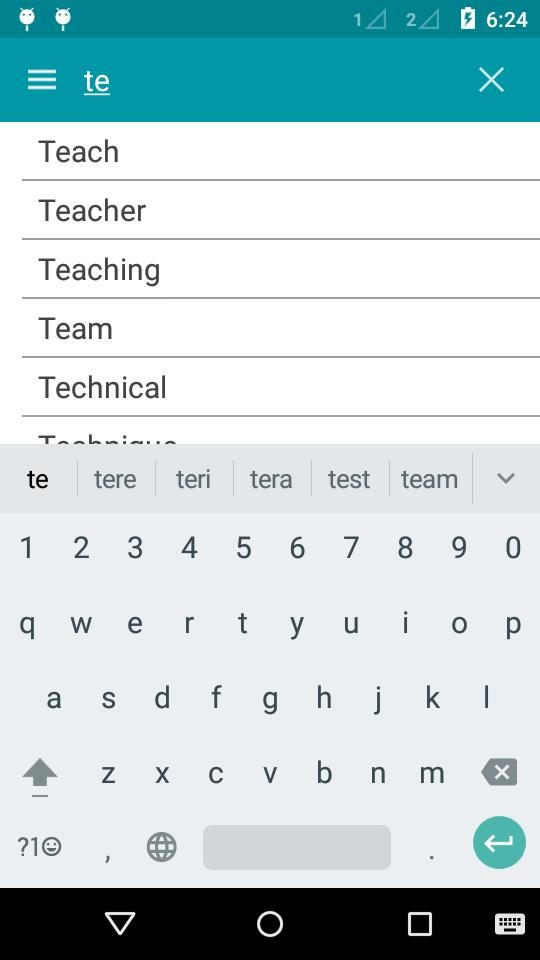Choose the 'tere' keyboard suggestion

click(x=115, y=479)
